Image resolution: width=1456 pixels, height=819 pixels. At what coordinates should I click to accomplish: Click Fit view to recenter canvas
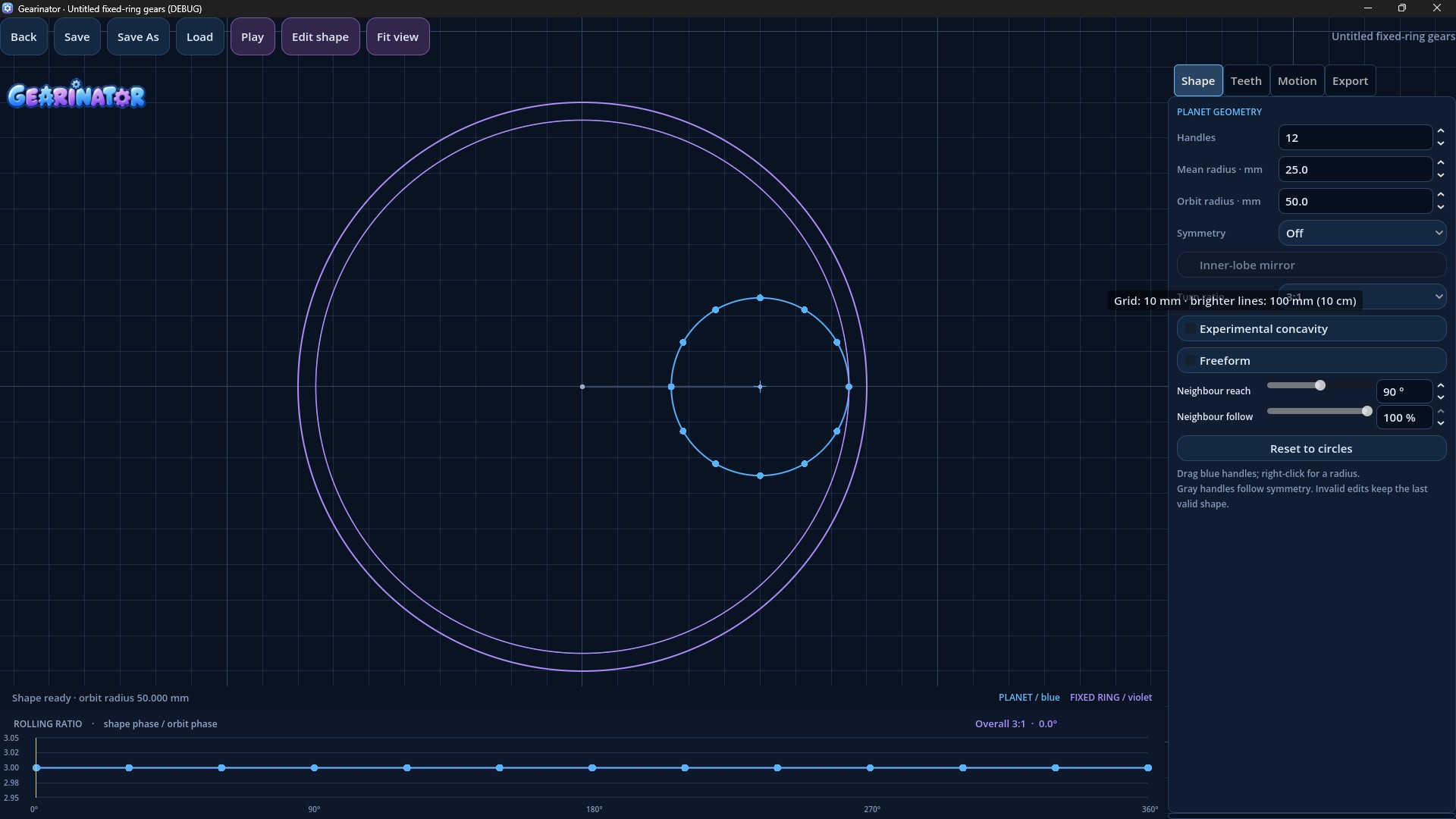click(397, 37)
